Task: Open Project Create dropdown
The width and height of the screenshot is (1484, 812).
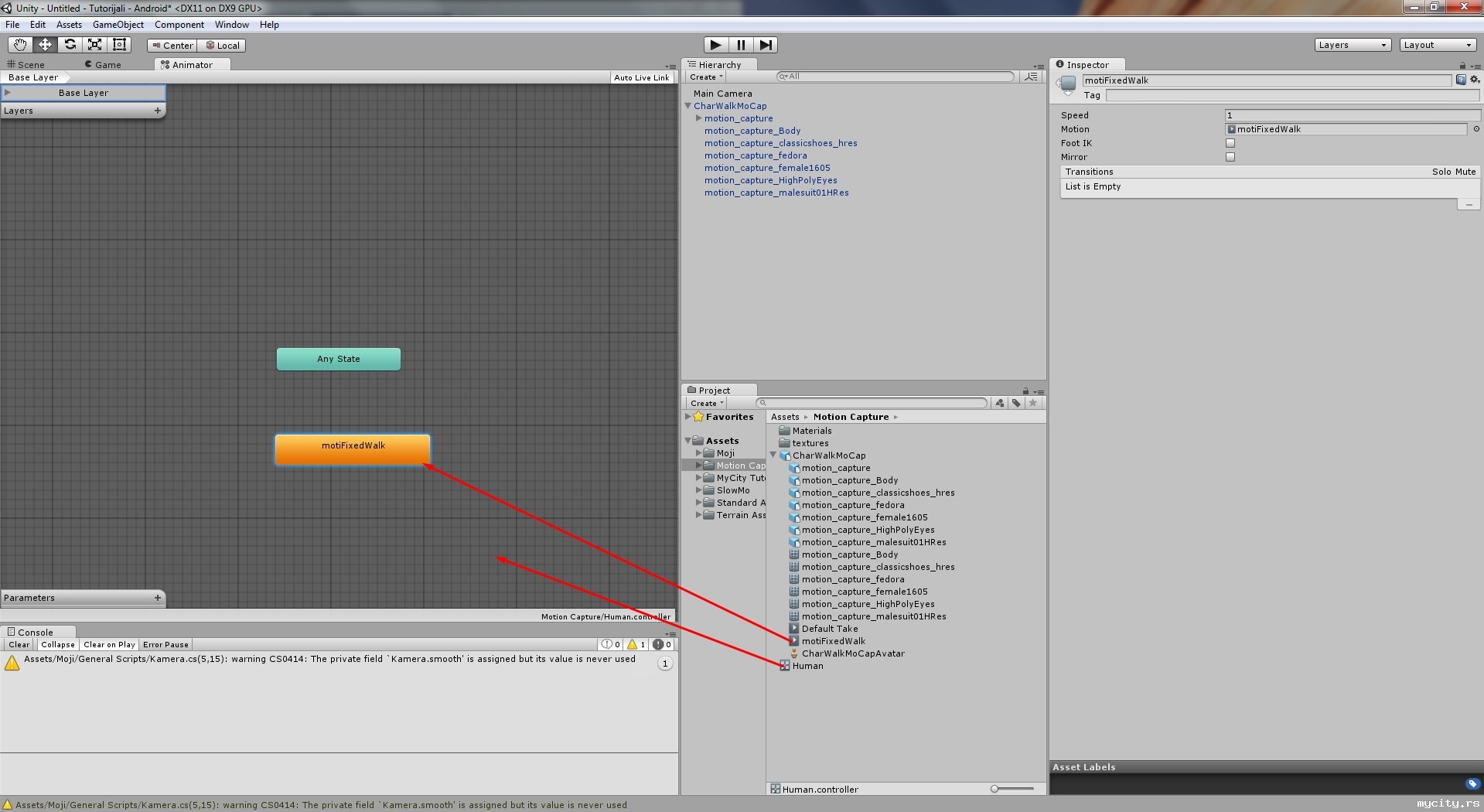Action: pyautogui.click(x=706, y=403)
